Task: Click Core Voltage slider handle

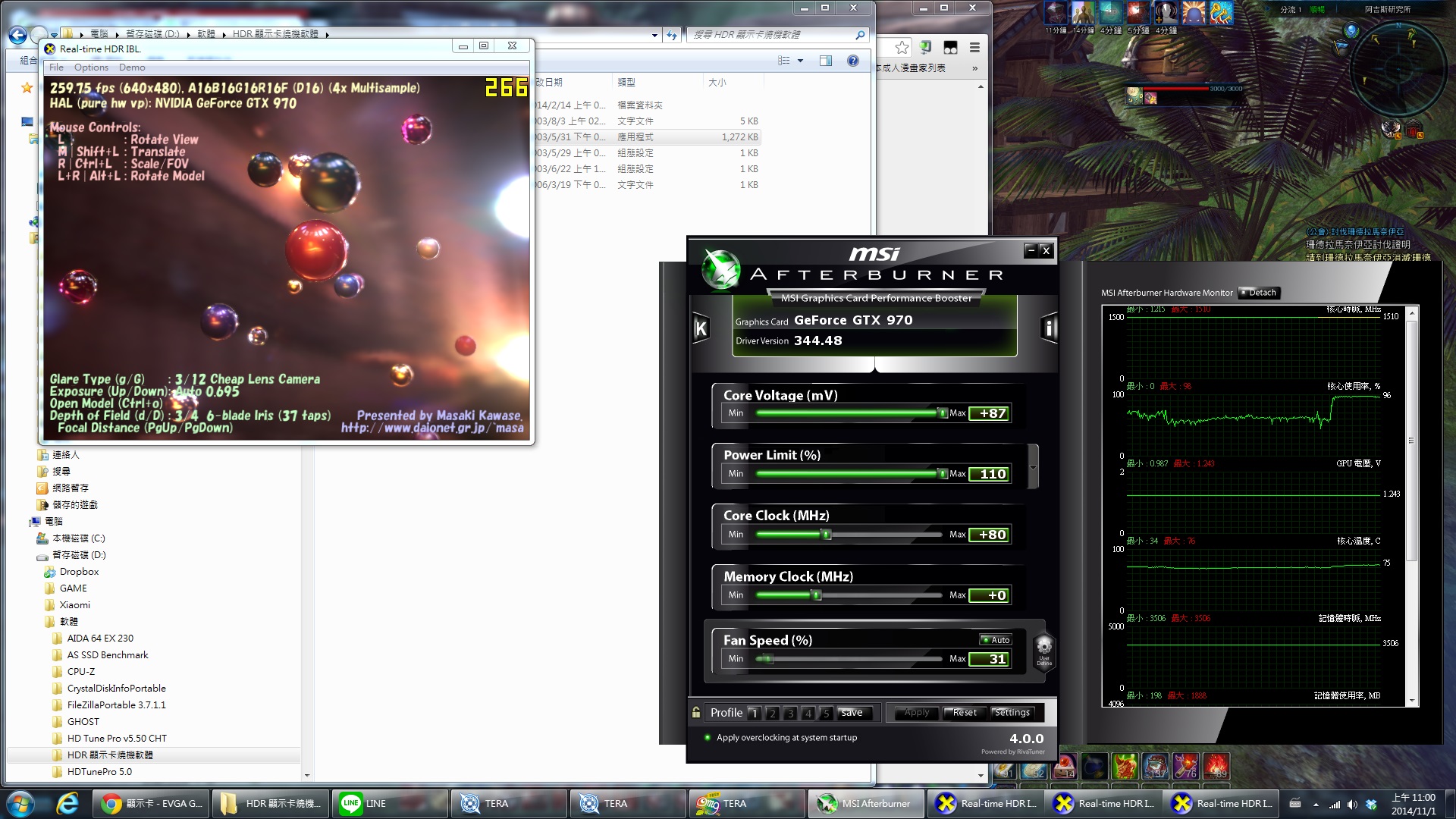Action: pyautogui.click(x=943, y=413)
